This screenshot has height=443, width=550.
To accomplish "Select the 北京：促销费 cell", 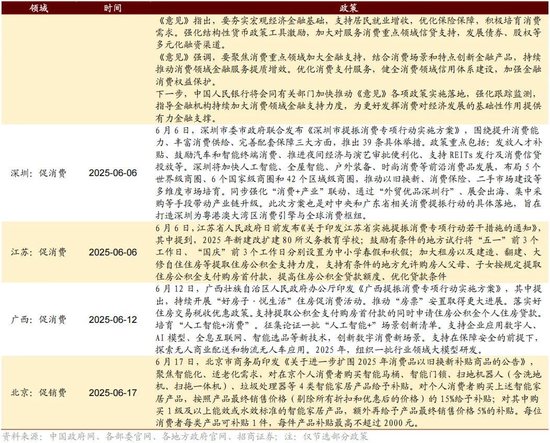I will (x=39, y=392).
